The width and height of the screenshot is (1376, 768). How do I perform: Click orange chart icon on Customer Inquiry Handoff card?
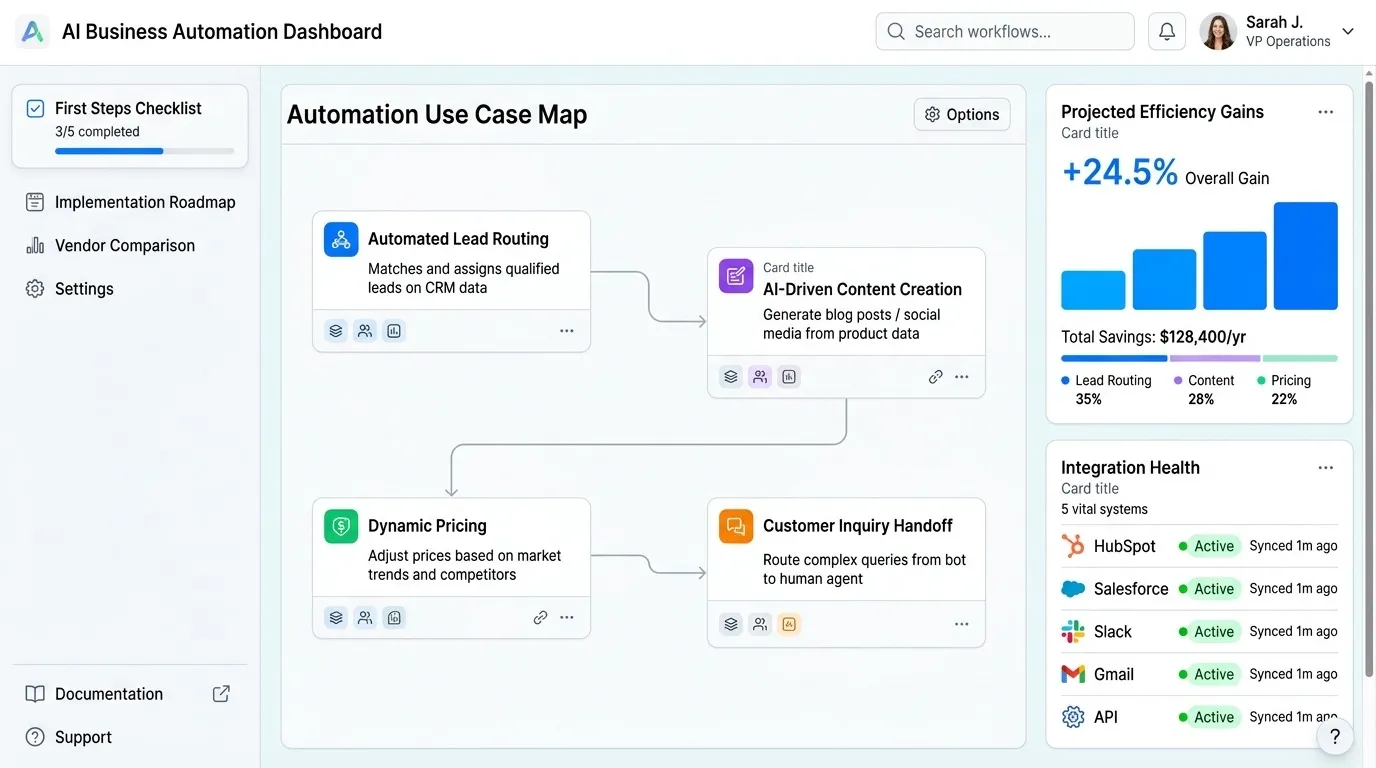click(789, 624)
